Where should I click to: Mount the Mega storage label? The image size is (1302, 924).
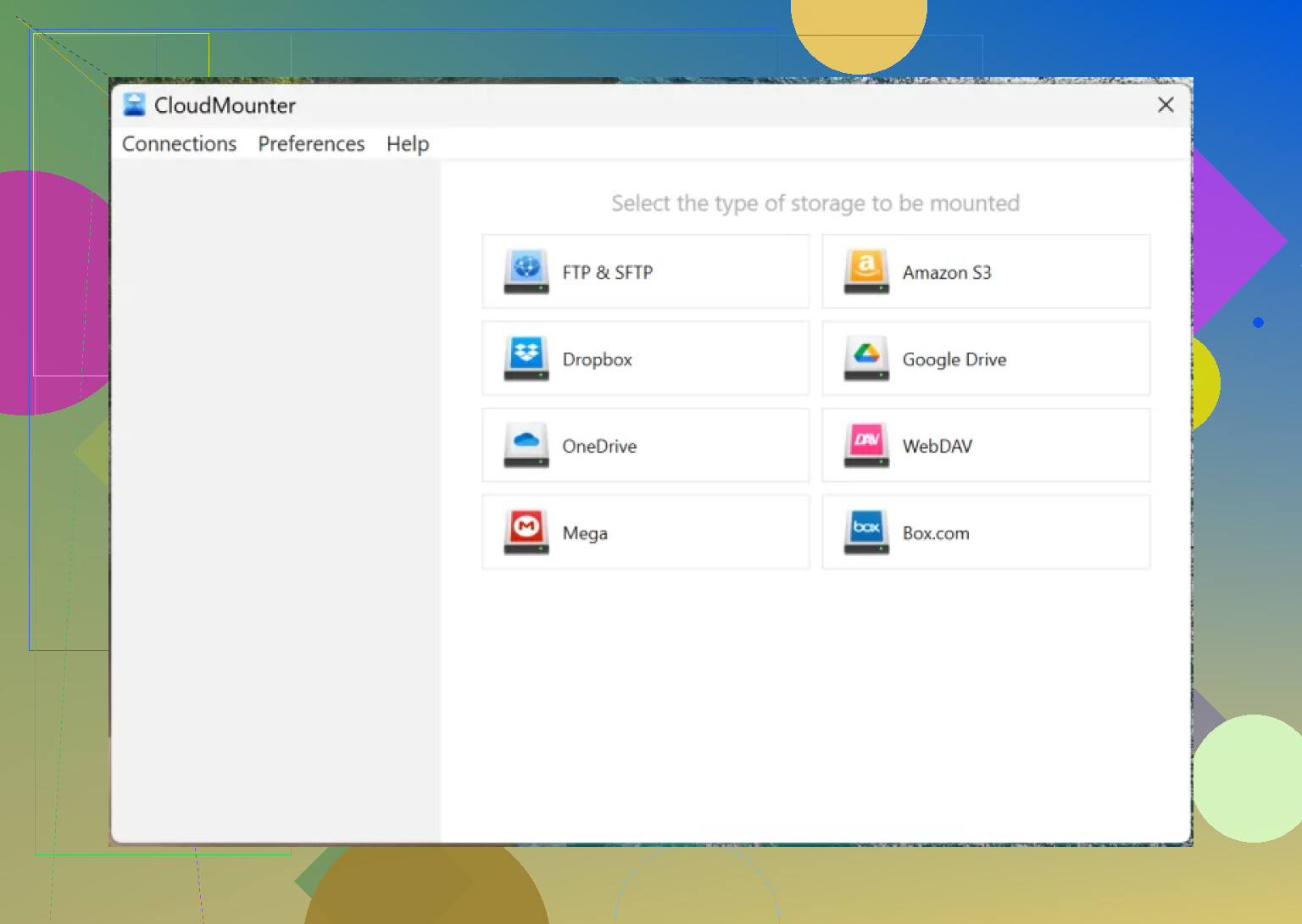tap(585, 533)
